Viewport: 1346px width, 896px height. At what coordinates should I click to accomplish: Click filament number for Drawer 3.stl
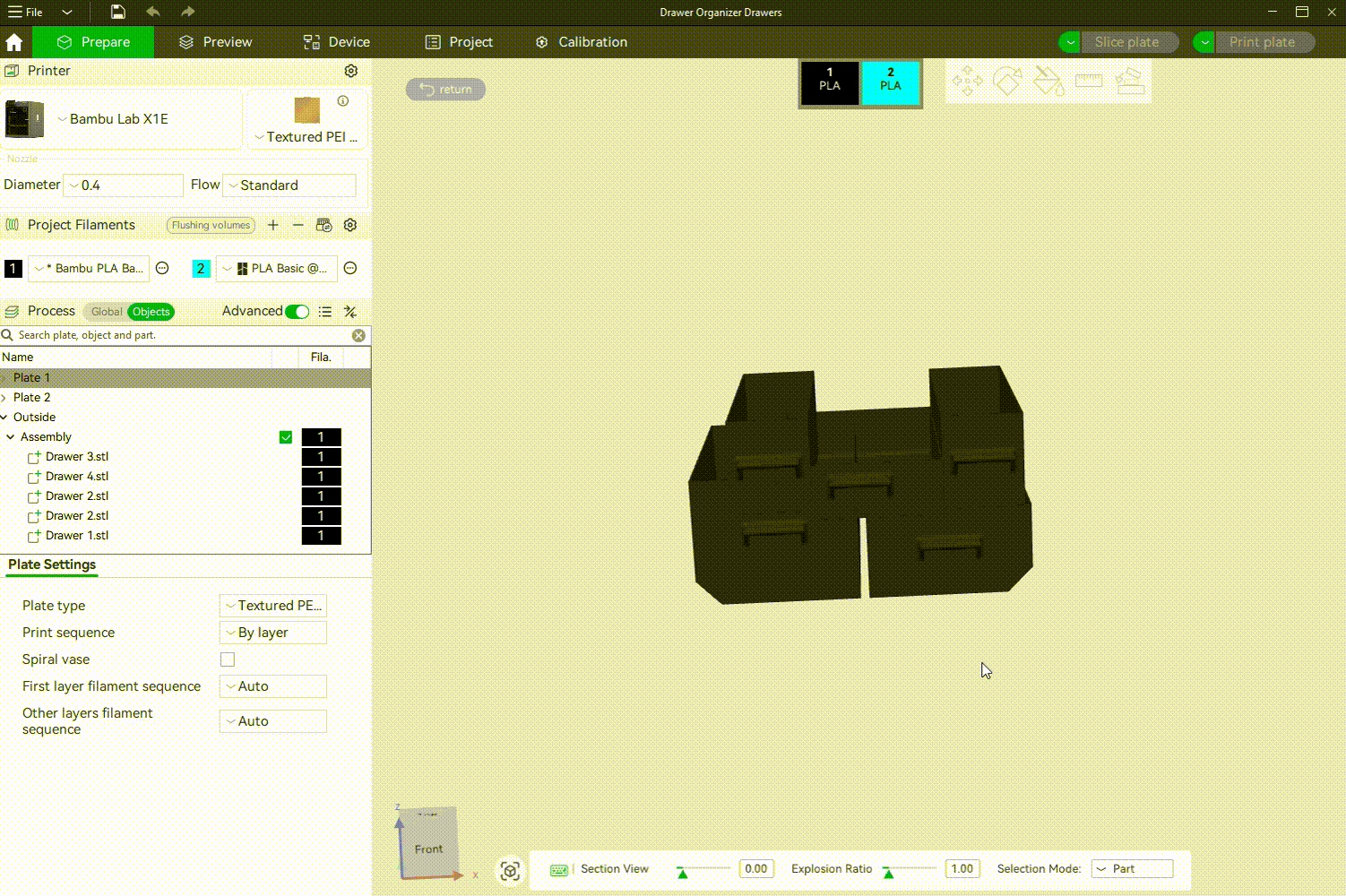coord(321,457)
